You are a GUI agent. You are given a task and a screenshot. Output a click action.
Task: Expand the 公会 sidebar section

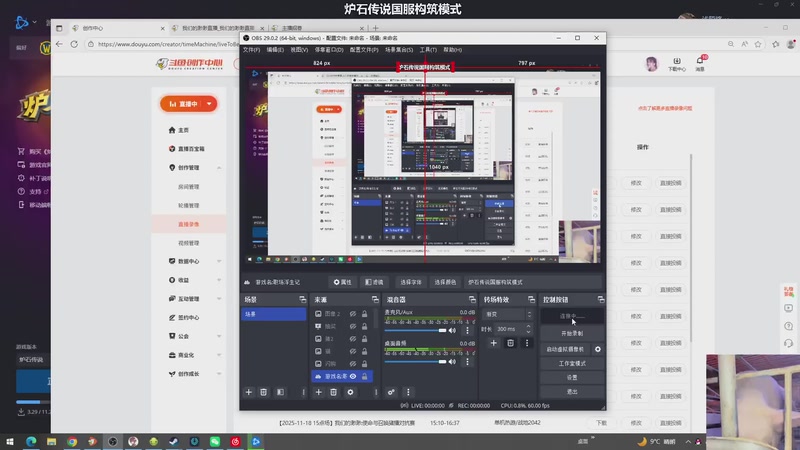pyautogui.click(x=219, y=336)
